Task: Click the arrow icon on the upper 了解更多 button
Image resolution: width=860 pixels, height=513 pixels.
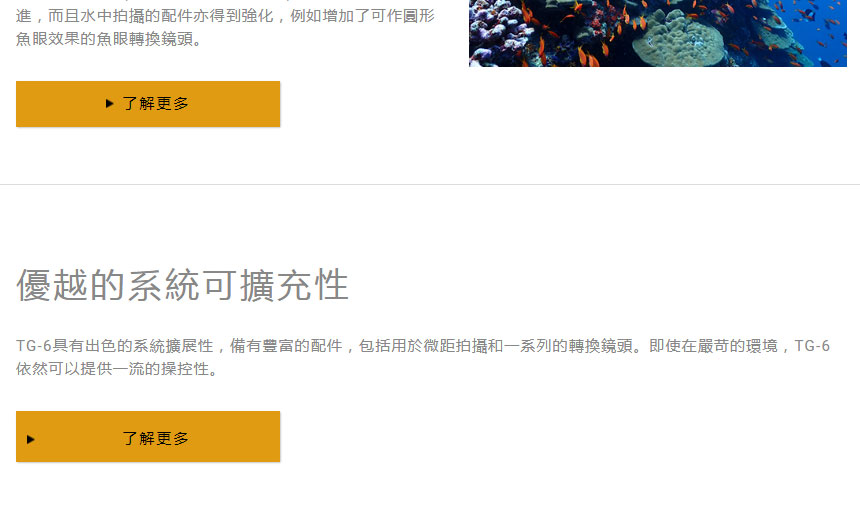Action: click(x=109, y=103)
